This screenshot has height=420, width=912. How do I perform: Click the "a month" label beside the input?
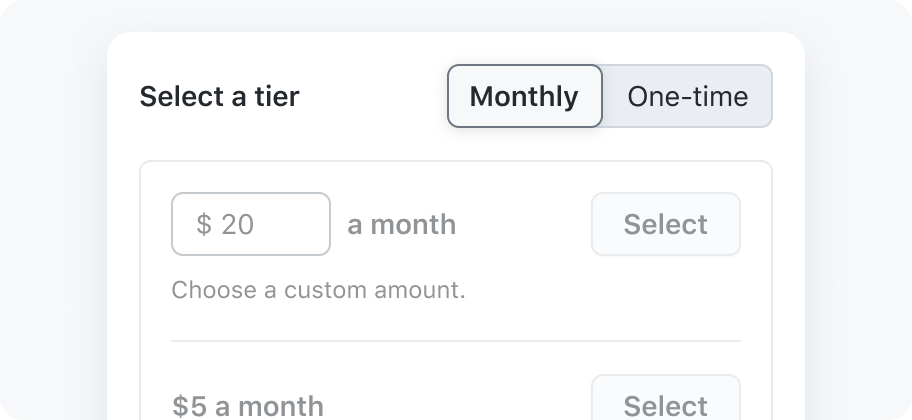(401, 224)
